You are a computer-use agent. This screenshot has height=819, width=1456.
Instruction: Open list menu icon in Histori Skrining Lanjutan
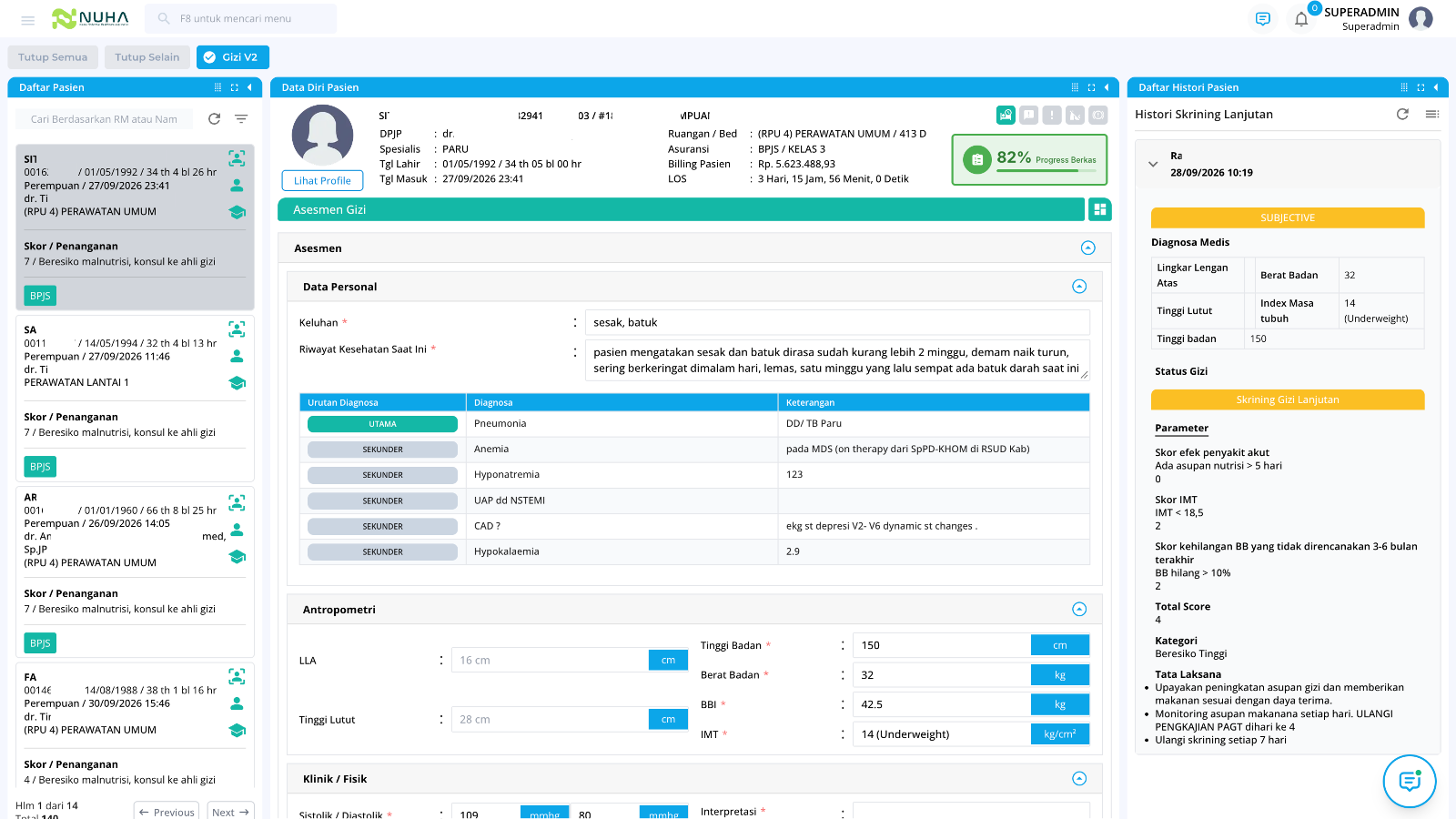[1431, 115]
